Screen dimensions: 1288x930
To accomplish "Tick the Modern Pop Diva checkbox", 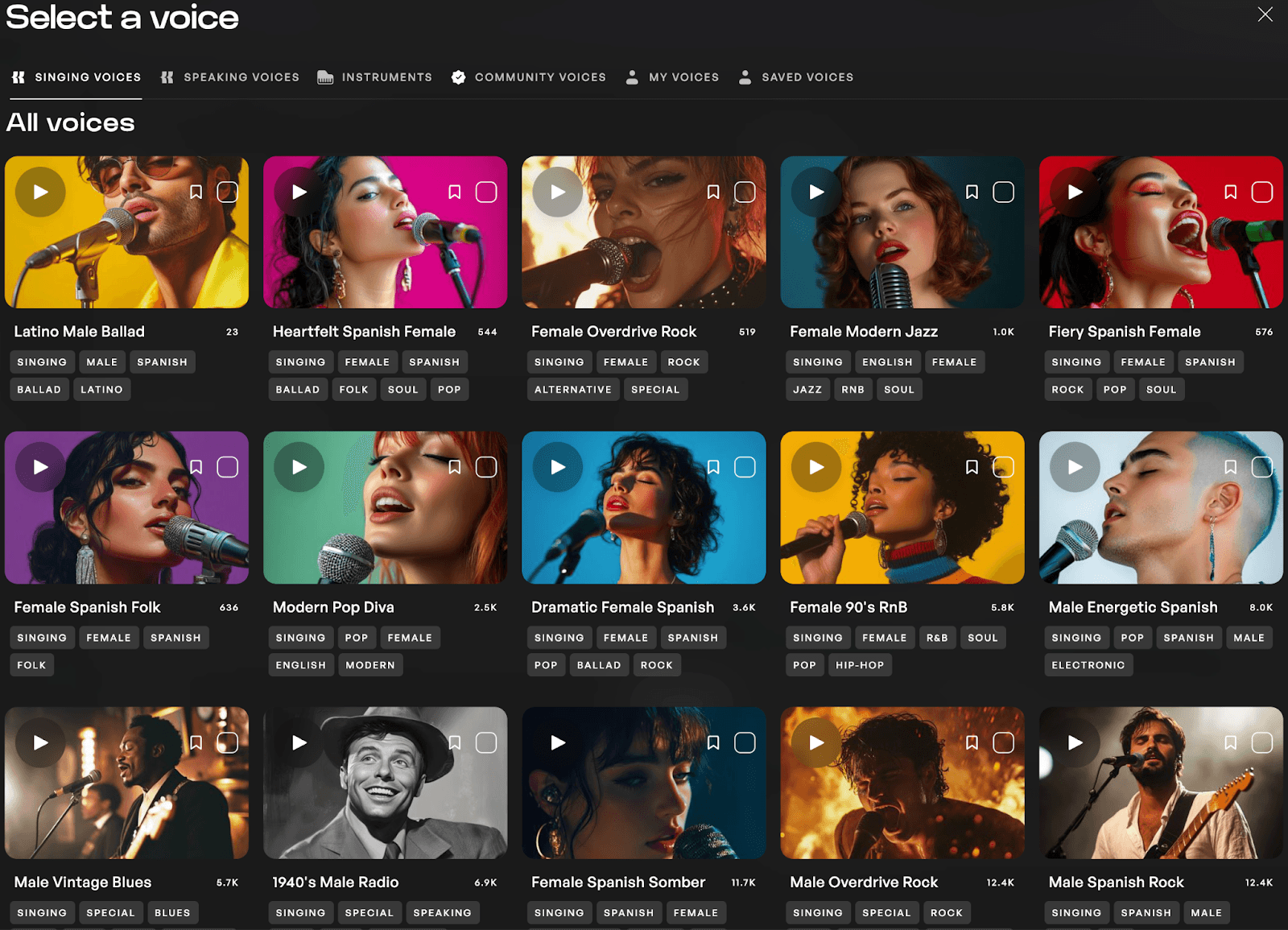I will click(x=486, y=467).
